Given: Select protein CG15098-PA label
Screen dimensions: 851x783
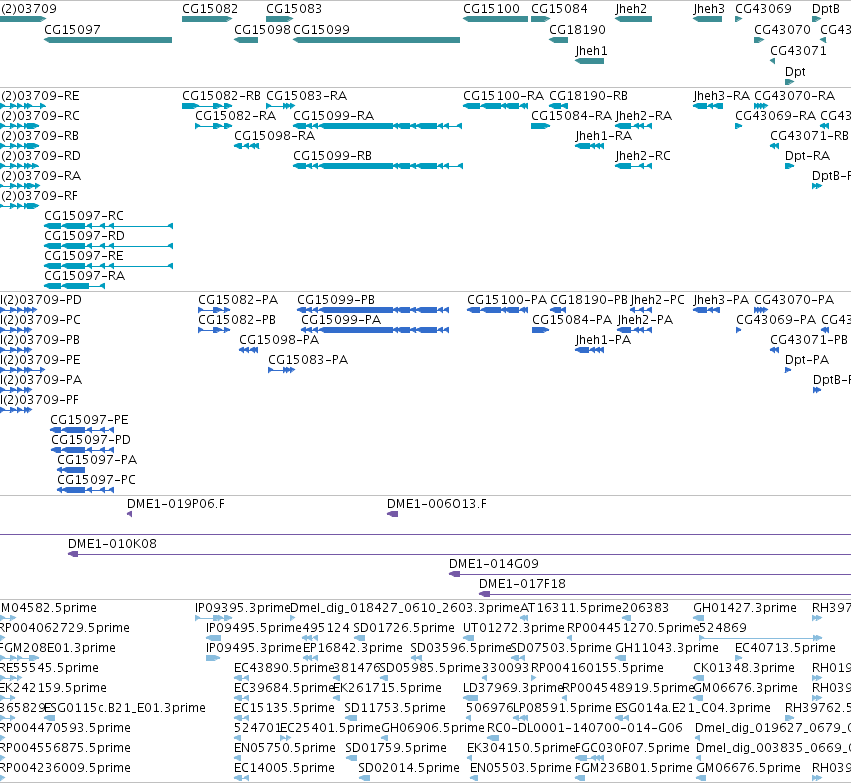Looking at the screenshot, I should coord(279,340).
